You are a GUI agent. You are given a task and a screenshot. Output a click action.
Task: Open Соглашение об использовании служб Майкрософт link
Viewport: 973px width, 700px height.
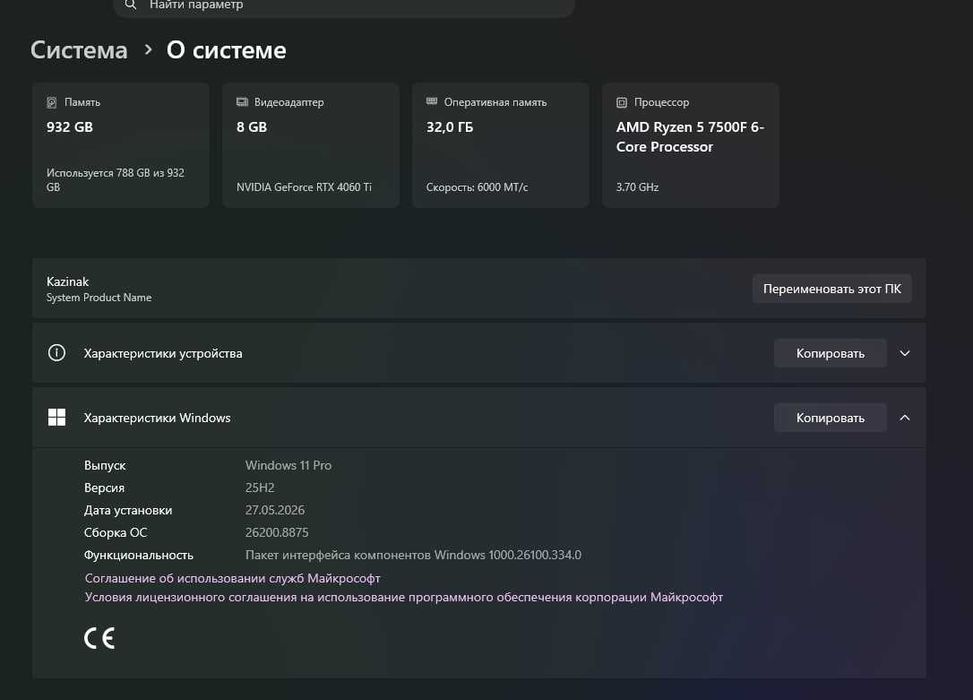(x=232, y=578)
